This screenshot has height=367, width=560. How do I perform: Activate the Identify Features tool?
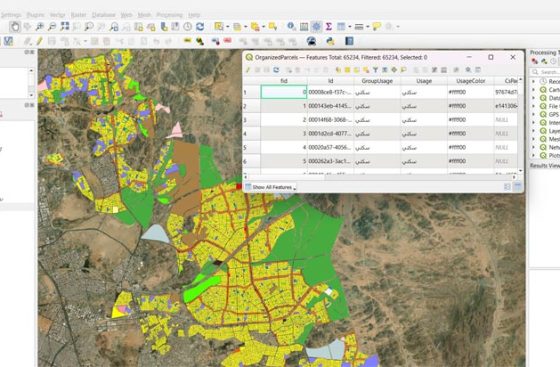click(291, 26)
